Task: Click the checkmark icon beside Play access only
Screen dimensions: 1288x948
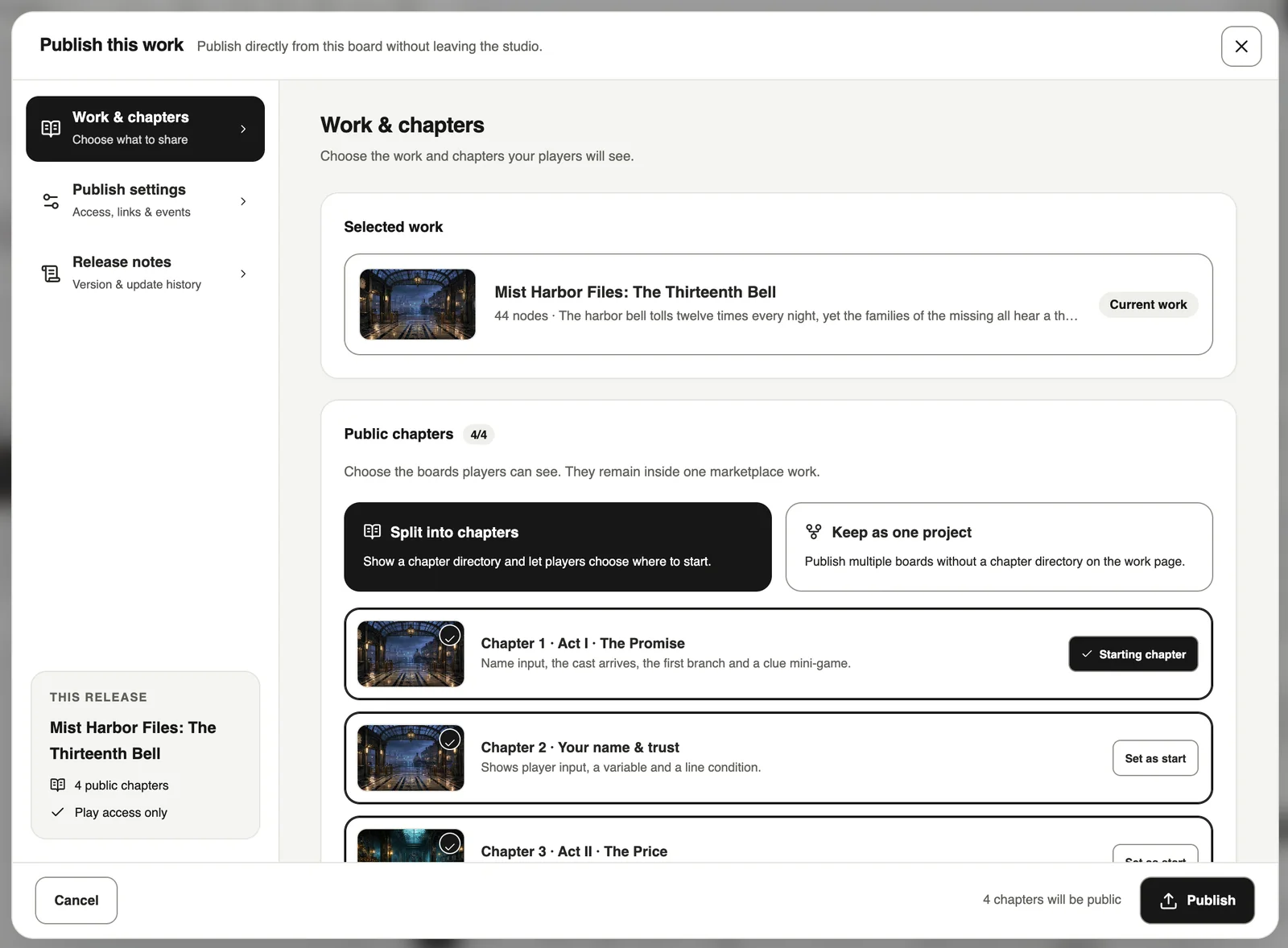Action: tap(57, 812)
